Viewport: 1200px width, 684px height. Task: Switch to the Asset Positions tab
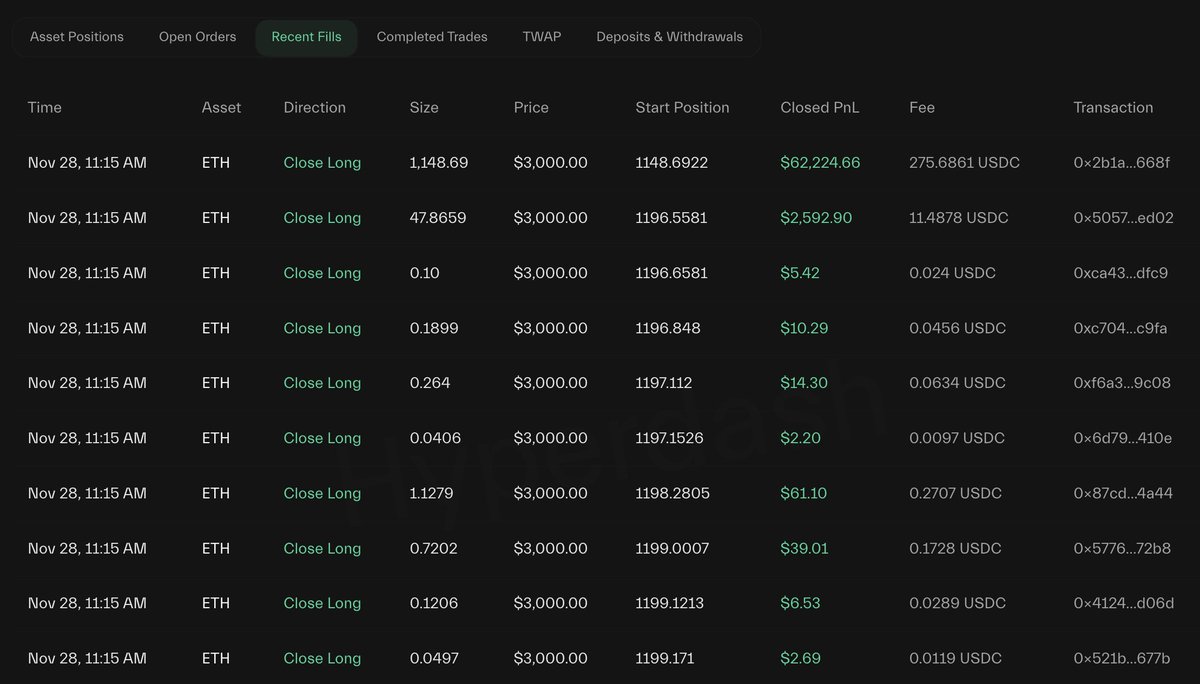(77, 37)
